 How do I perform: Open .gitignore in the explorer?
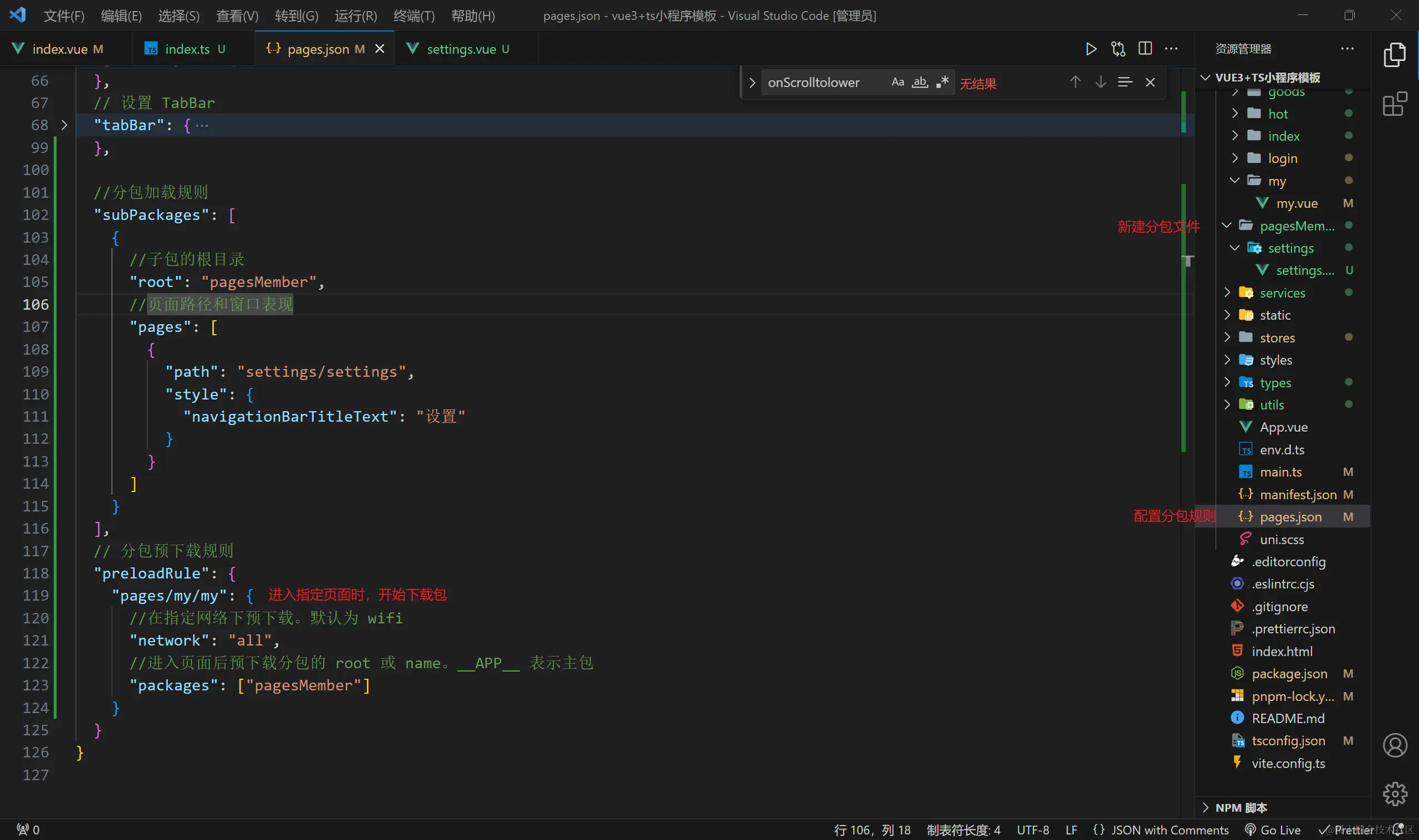coord(1279,606)
